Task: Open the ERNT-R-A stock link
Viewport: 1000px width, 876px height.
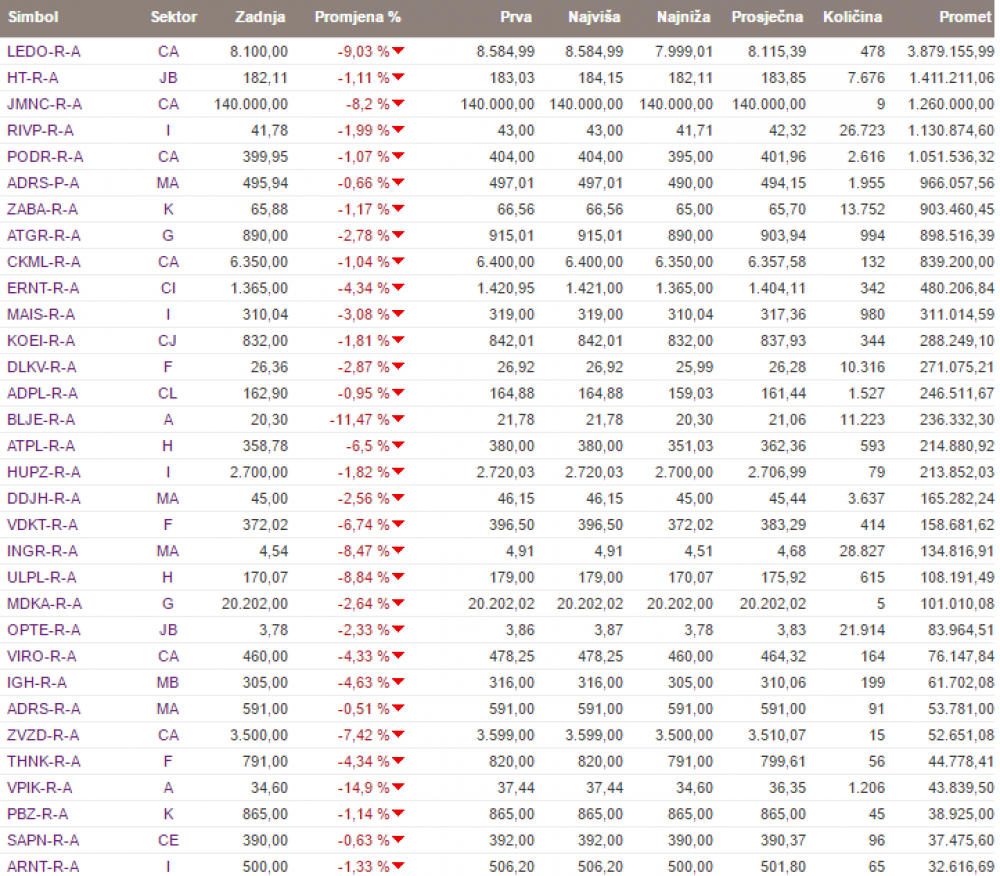Action: point(43,288)
